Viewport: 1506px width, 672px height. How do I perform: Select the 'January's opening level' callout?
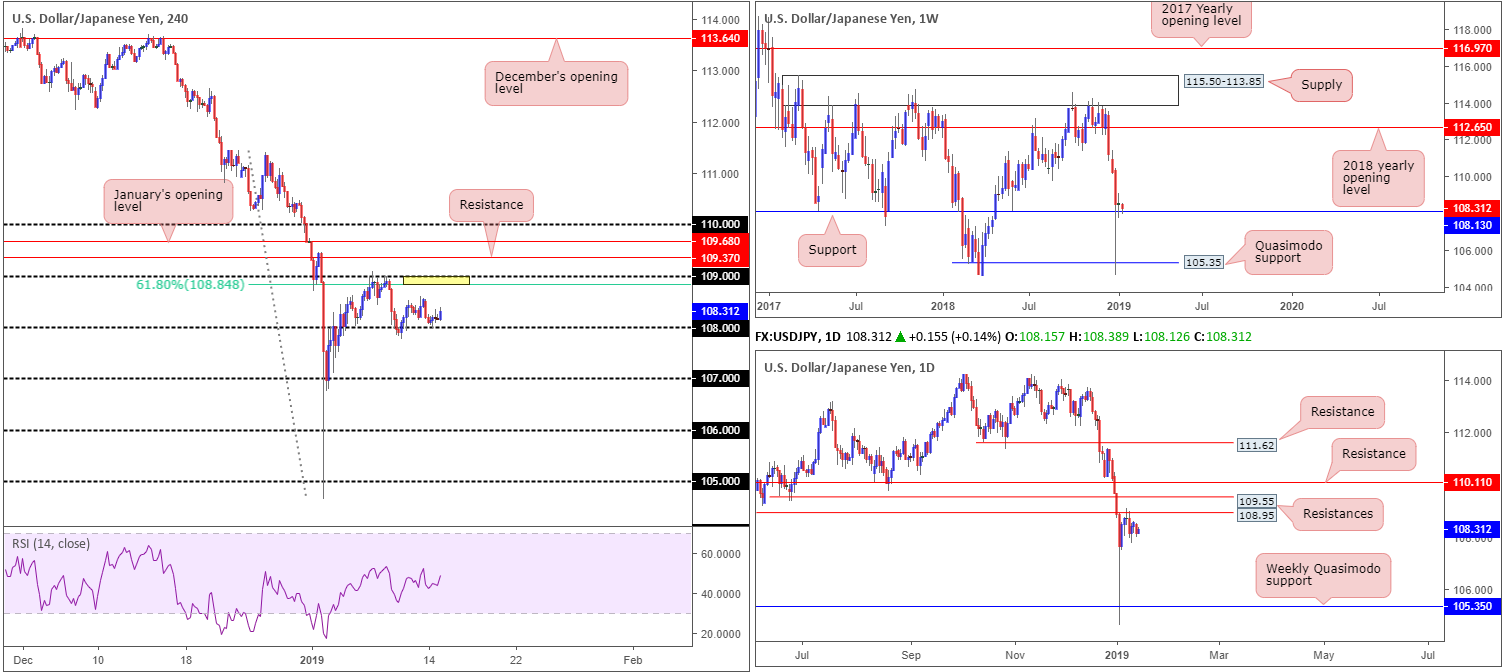[168, 201]
